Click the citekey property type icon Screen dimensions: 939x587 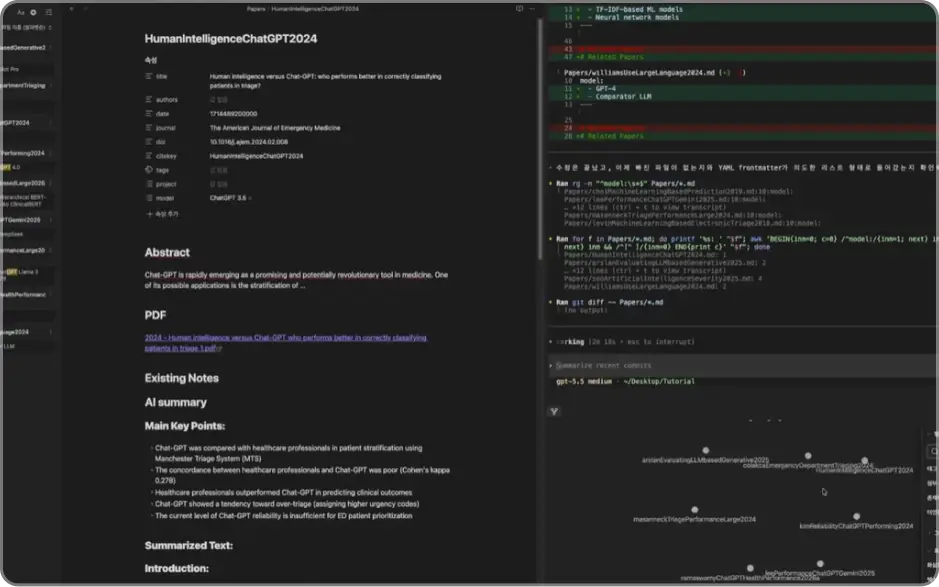(149, 156)
